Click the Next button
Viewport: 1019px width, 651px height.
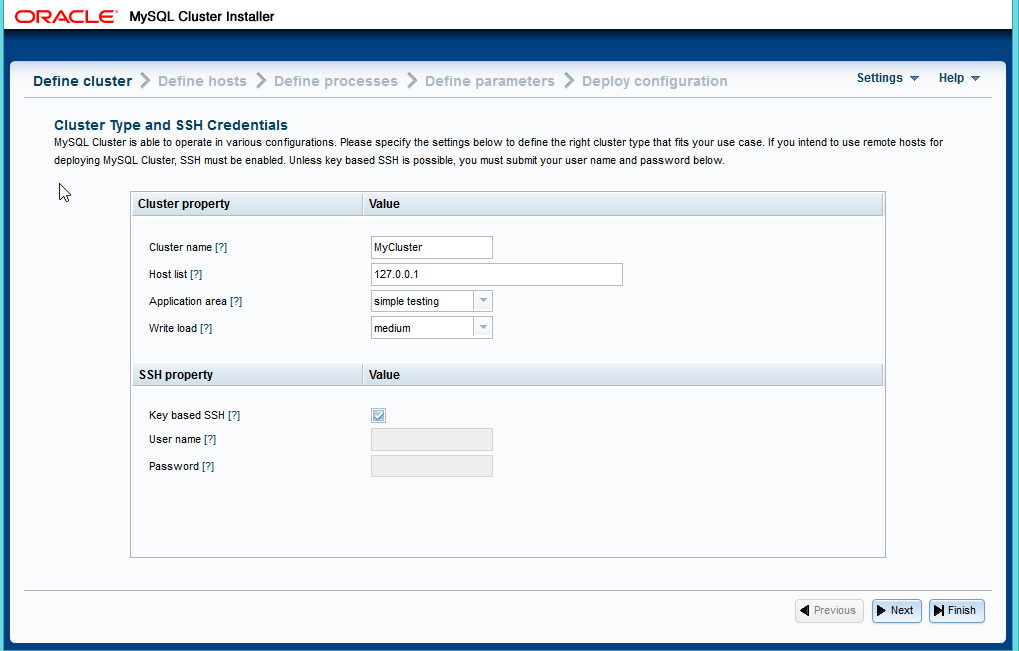pyautogui.click(x=896, y=611)
